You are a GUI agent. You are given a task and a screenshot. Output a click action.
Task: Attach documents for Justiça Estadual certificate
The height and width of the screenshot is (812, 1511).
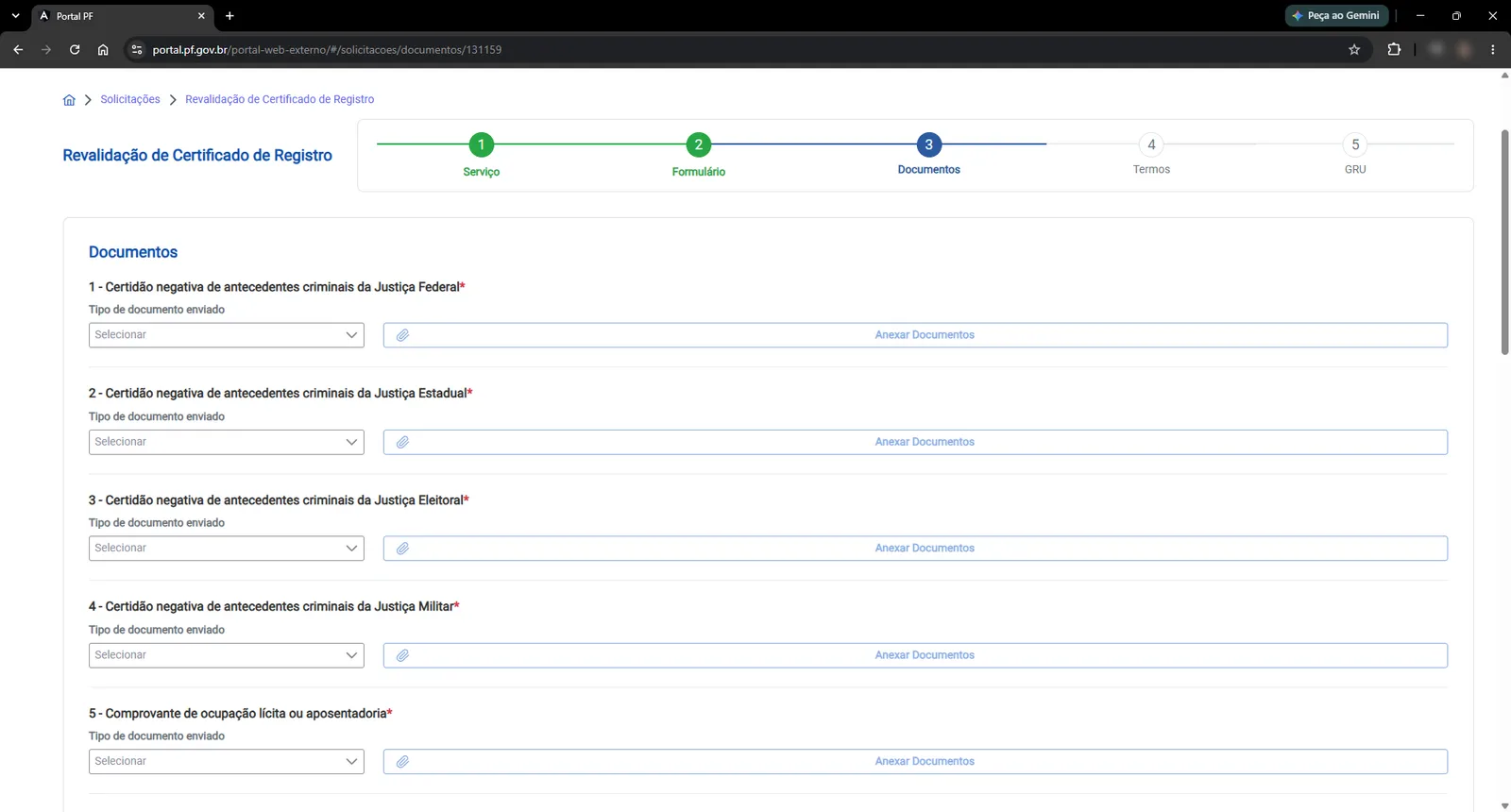pos(915,442)
